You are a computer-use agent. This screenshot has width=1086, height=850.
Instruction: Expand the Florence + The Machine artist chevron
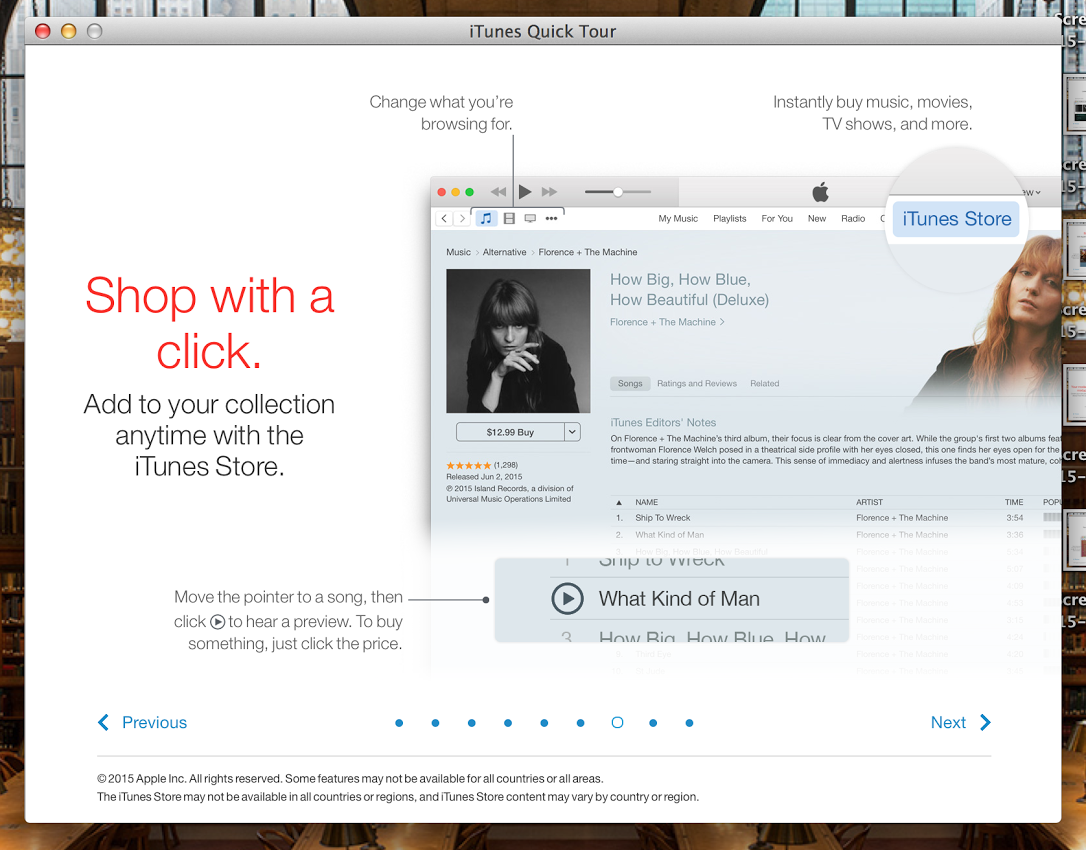point(722,322)
